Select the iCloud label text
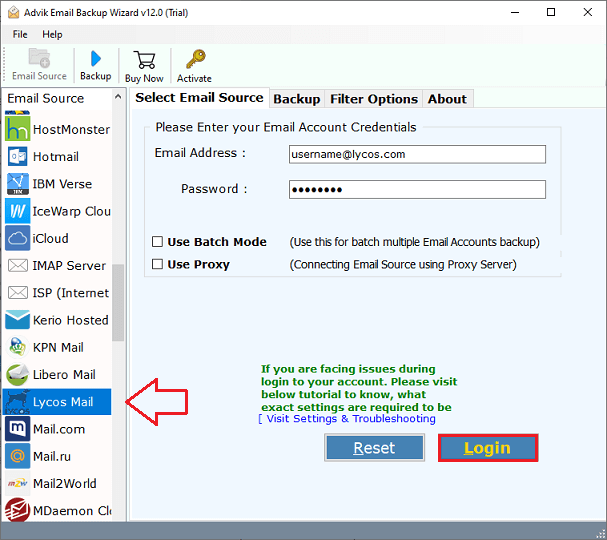Screen dimensions: 607x540 click(50, 238)
